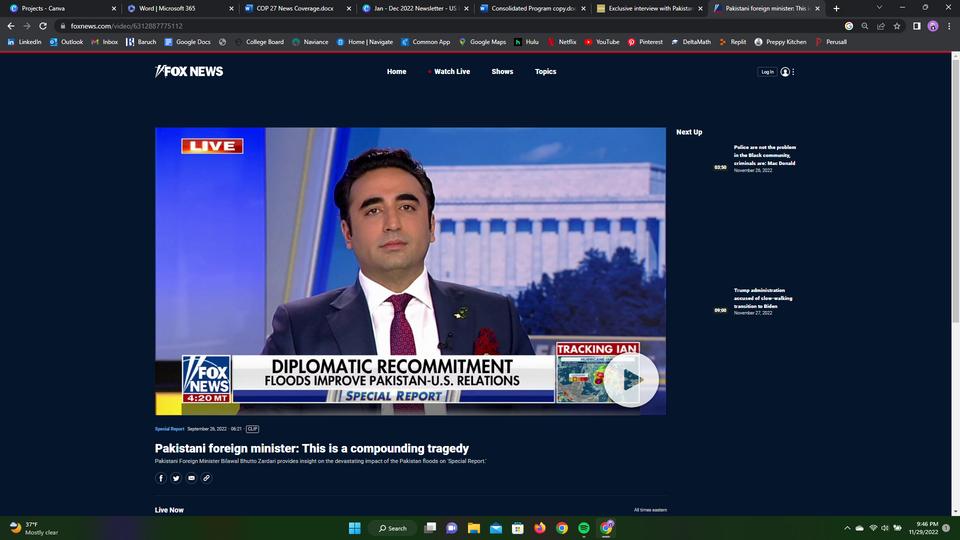Open Trump administration slow-walking transition video
This screenshot has height=540, width=960.
point(763,298)
